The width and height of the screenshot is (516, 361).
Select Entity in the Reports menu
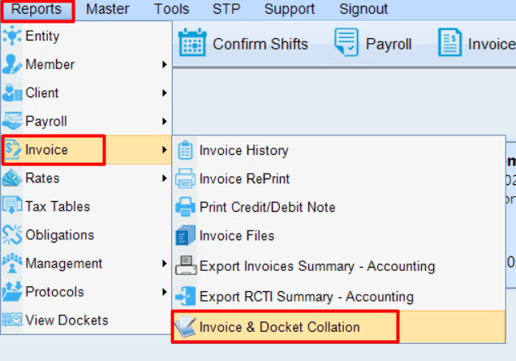(86, 36)
